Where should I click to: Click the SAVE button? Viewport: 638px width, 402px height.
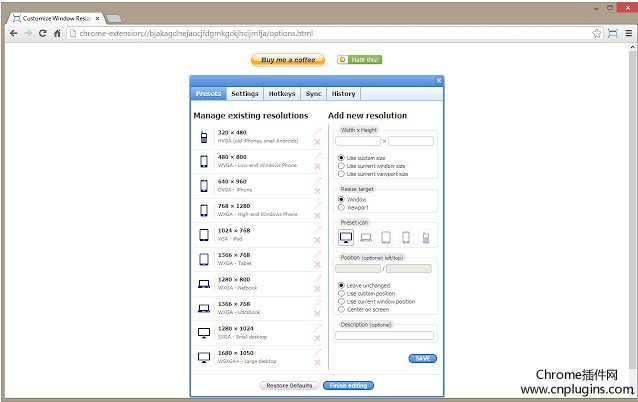422,358
